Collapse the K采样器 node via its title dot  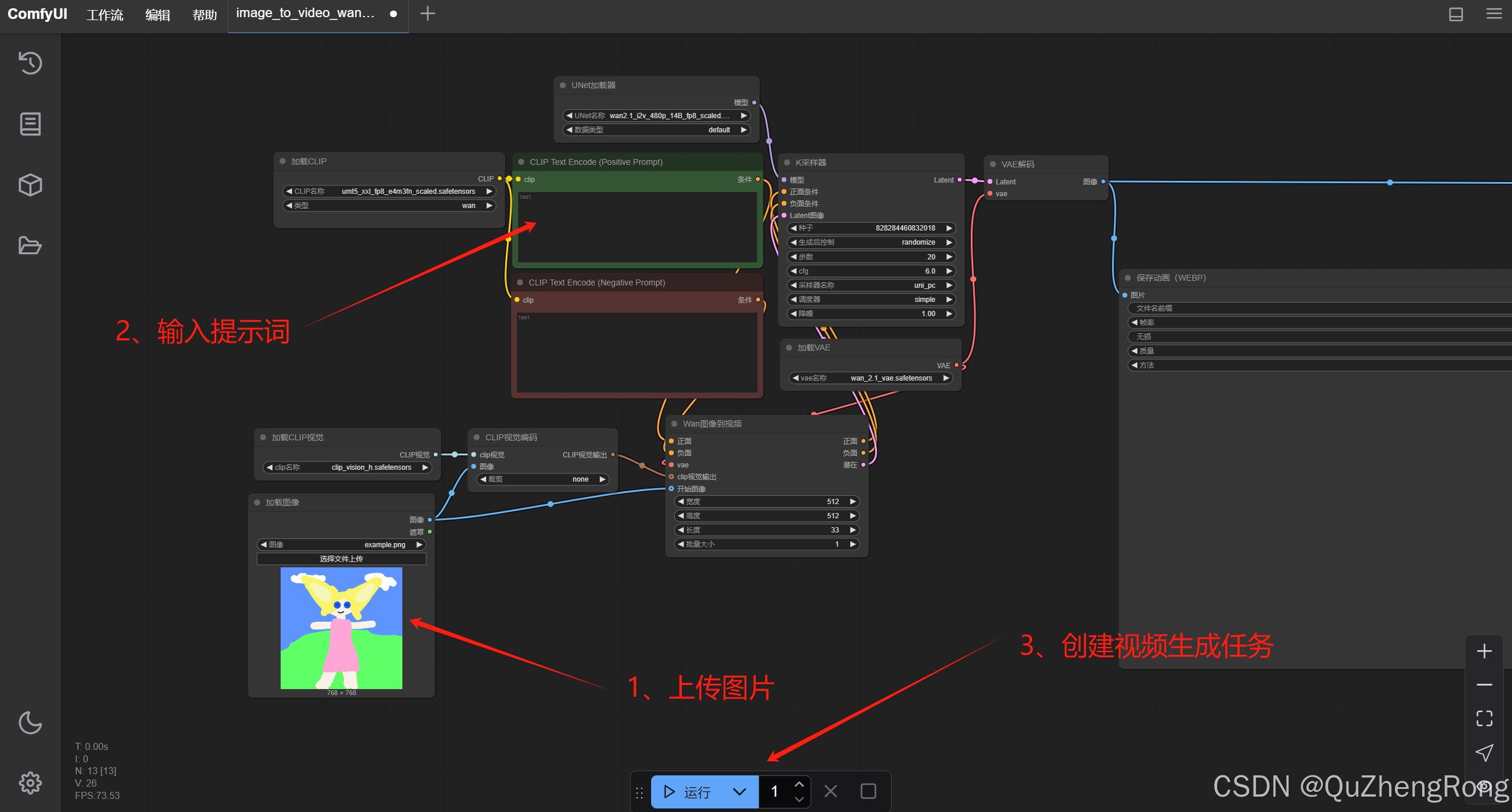[787, 163]
